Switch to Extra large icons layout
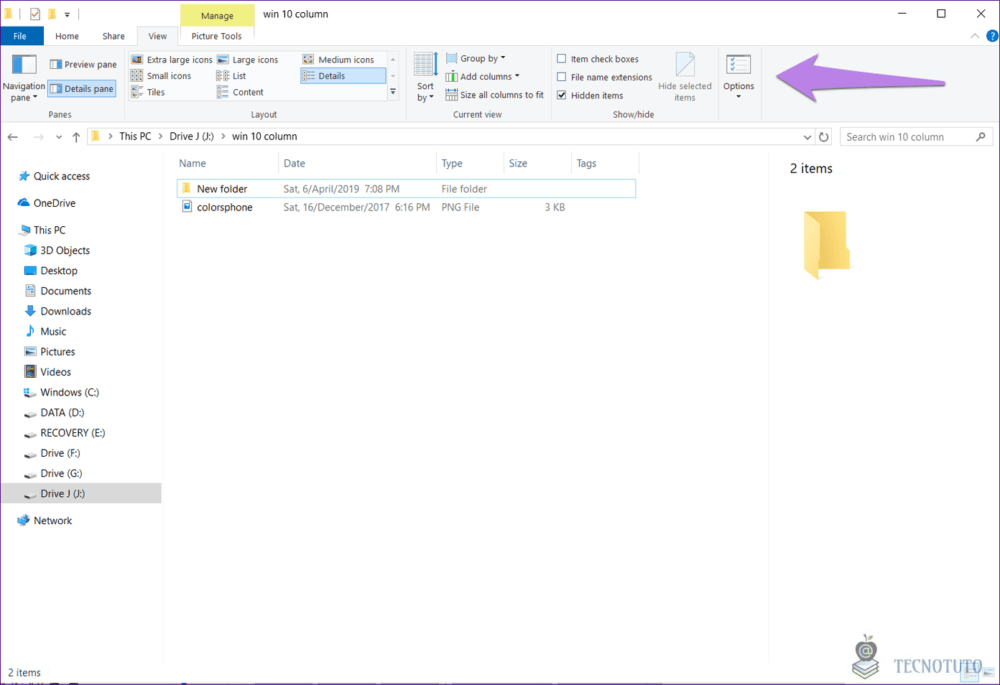 pyautogui.click(x=172, y=59)
